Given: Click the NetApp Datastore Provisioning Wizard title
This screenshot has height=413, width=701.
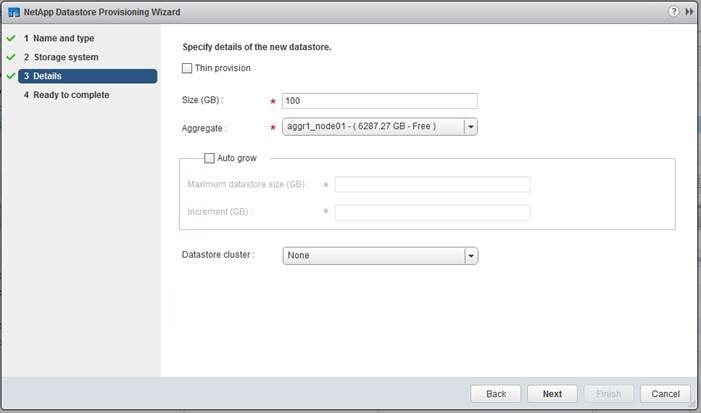Looking at the screenshot, I should 102,12.
